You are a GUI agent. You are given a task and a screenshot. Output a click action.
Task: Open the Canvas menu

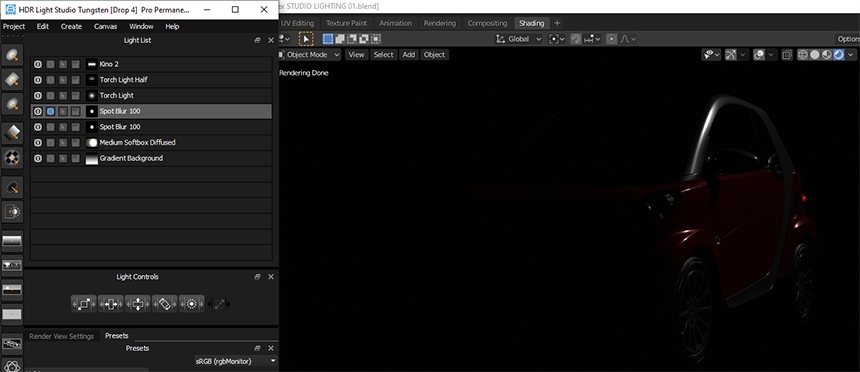105,26
